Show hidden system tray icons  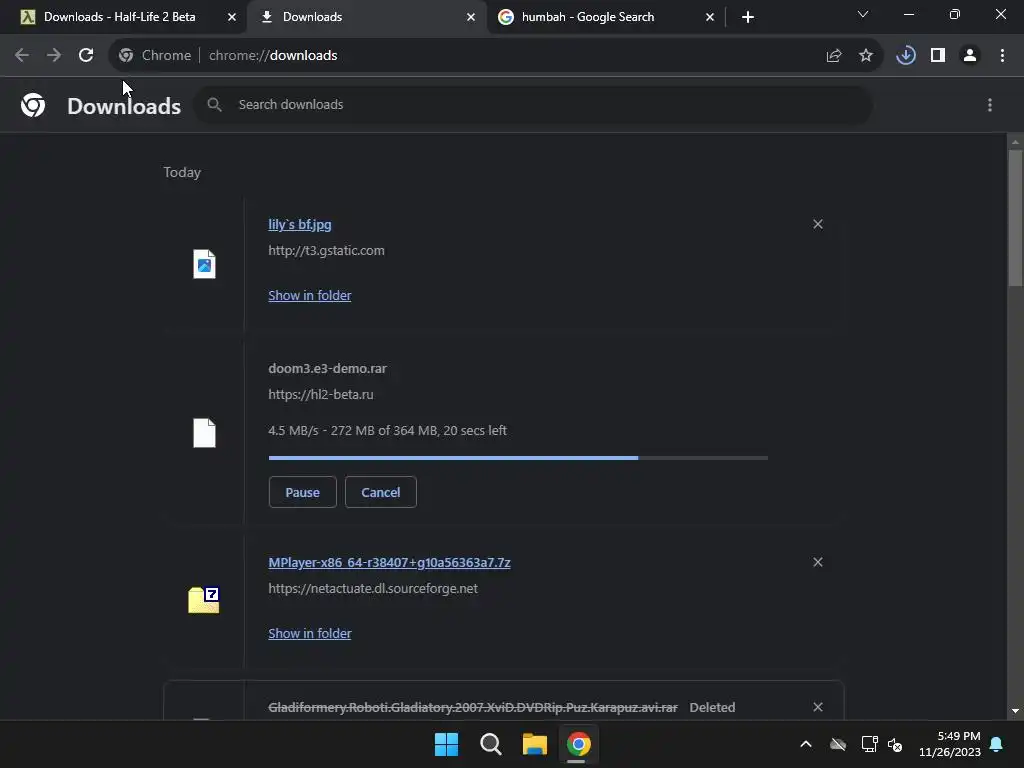[x=806, y=744]
